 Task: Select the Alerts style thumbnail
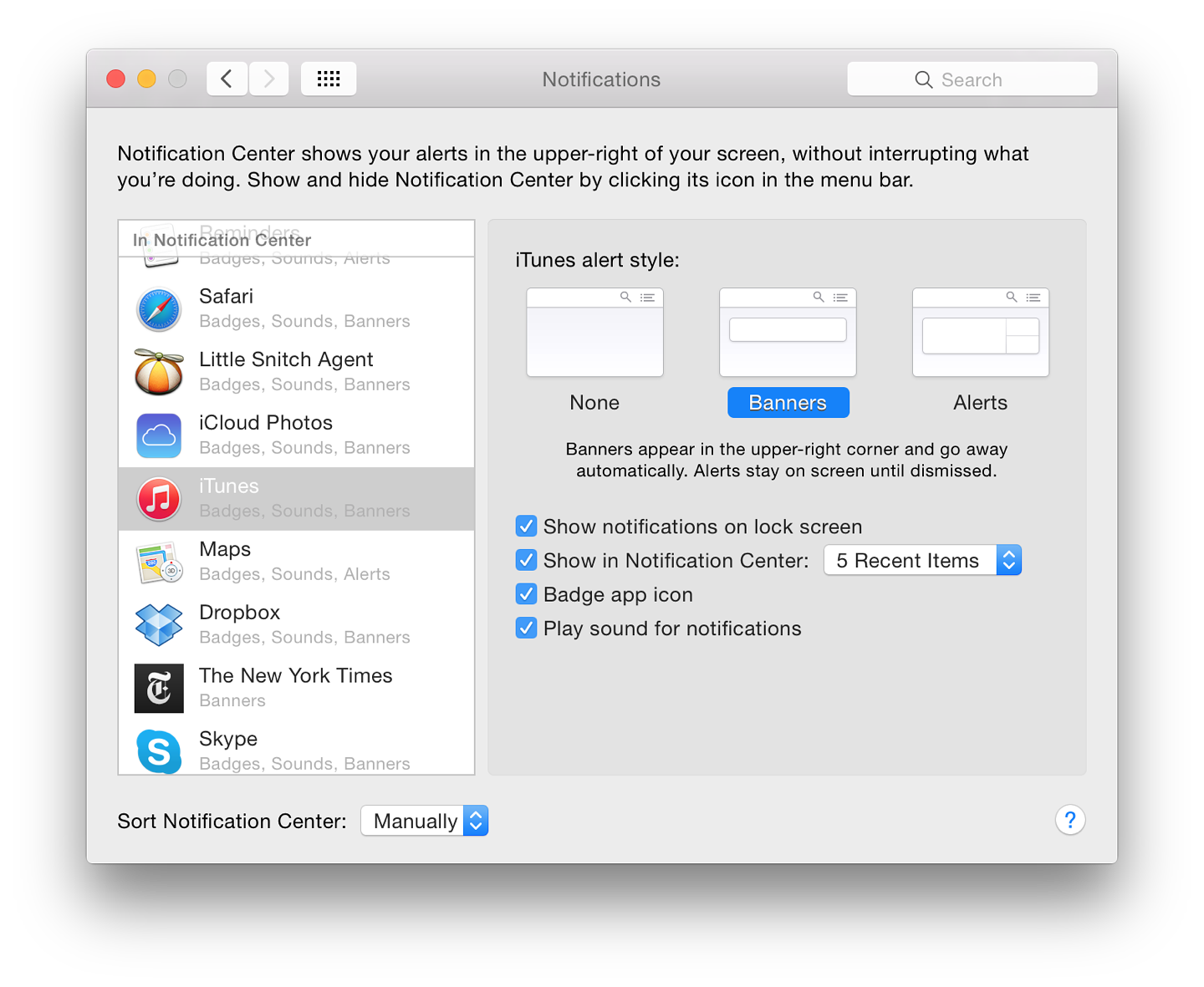pos(981,333)
